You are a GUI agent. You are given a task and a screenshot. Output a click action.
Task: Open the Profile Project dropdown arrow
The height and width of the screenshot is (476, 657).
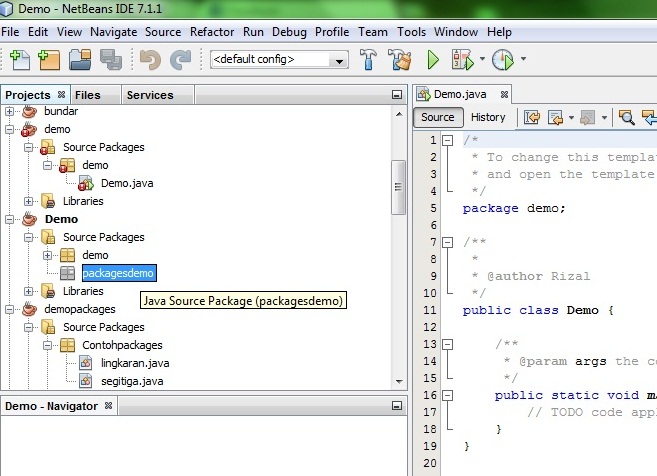[523, 59]
